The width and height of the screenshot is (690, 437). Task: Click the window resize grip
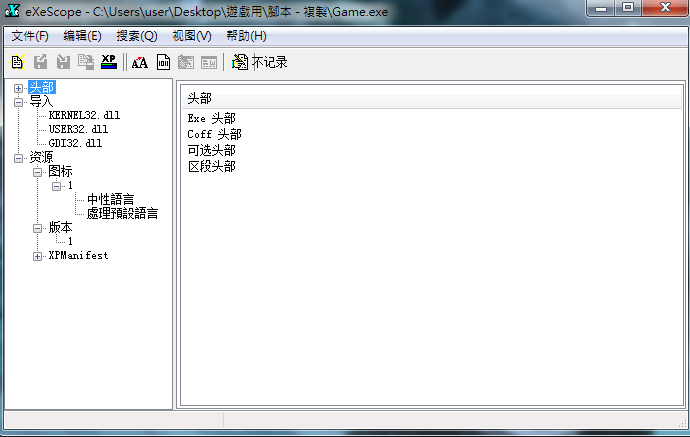tap(682, 423)
